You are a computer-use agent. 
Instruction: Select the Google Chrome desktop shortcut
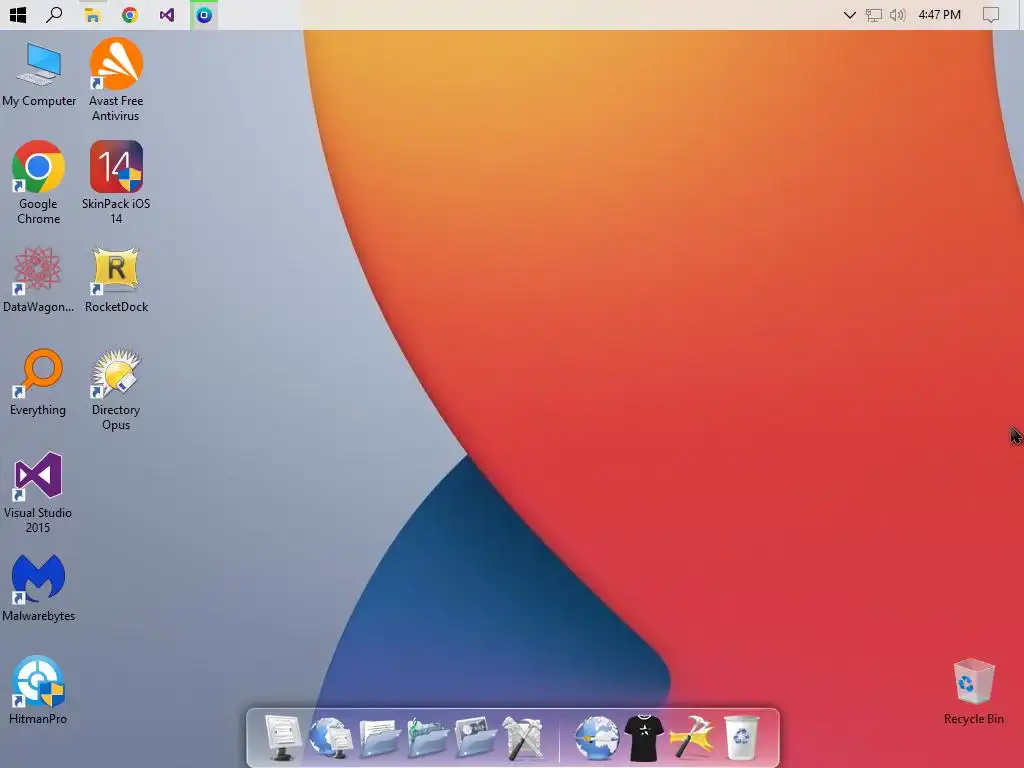pos(39,183)
